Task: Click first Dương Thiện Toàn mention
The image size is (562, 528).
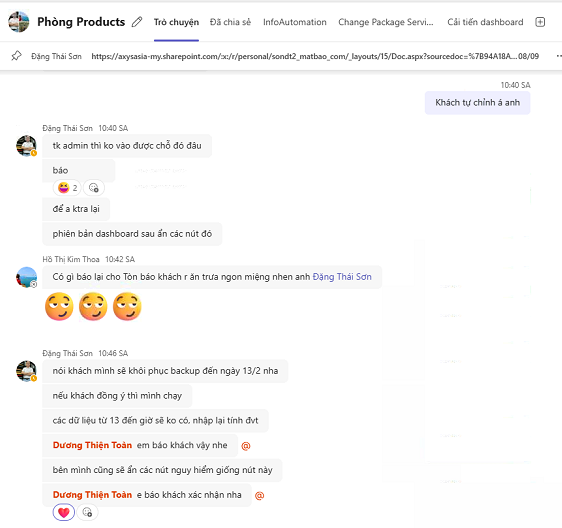Action: tap(92, 445)
